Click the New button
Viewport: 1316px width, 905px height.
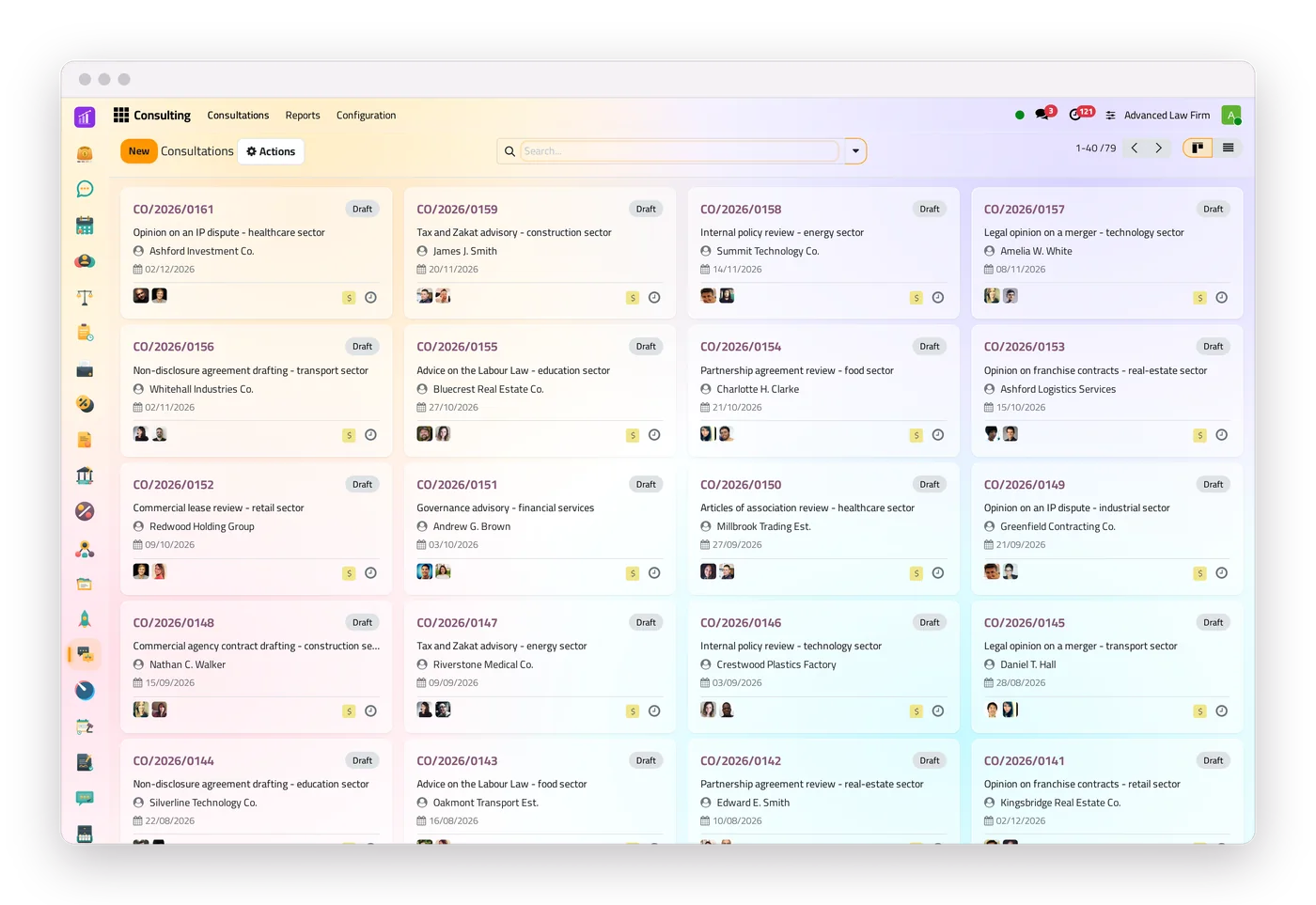pos(139,151)
